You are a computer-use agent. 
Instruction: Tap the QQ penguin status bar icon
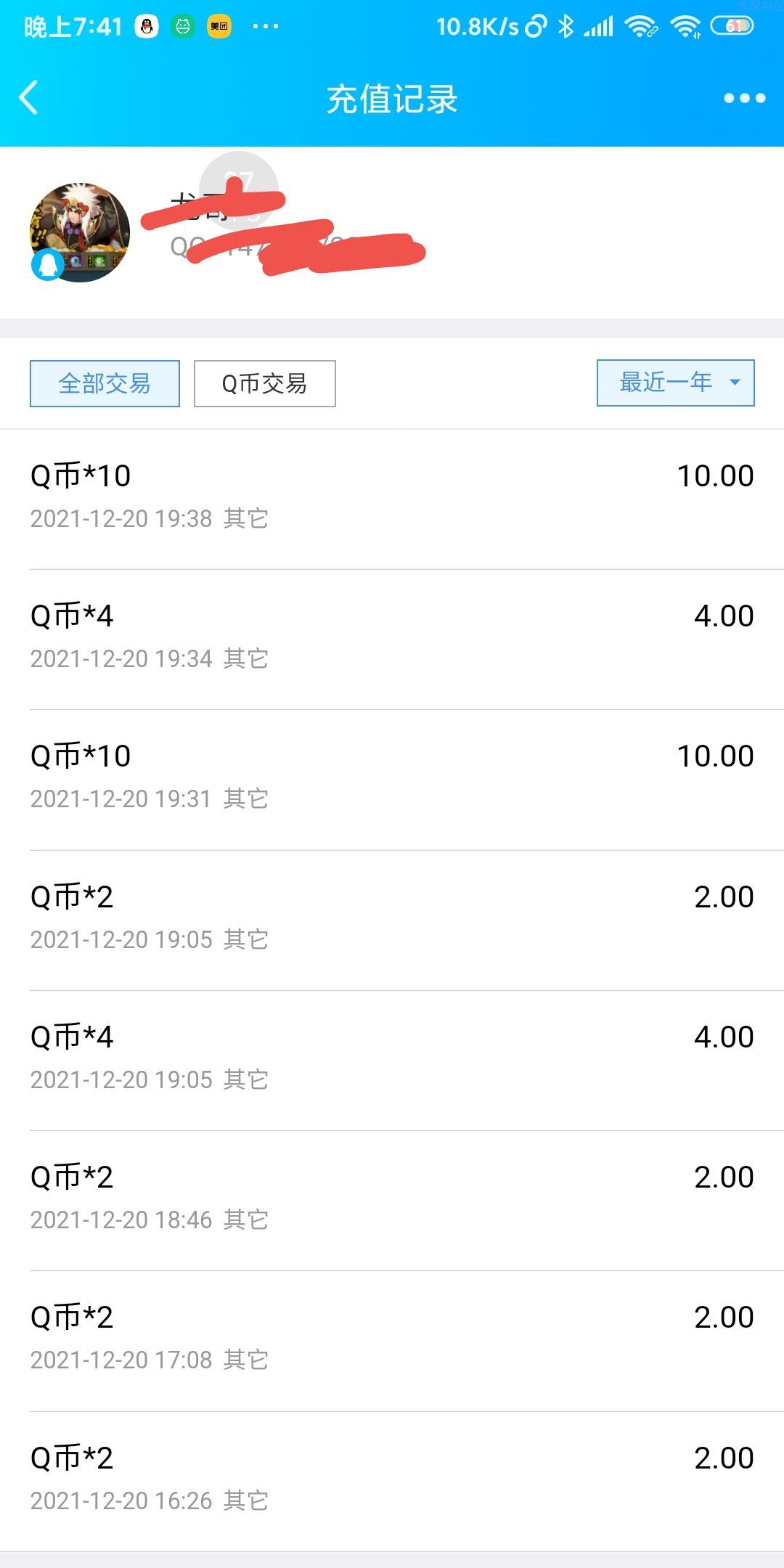147,27
